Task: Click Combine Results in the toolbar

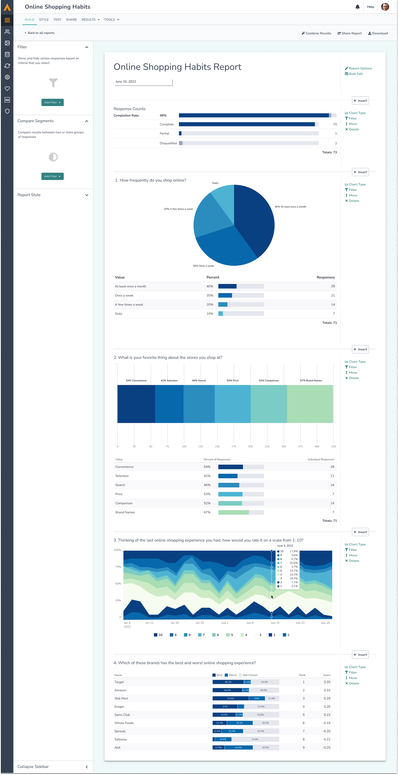Action: pos(316,33)
